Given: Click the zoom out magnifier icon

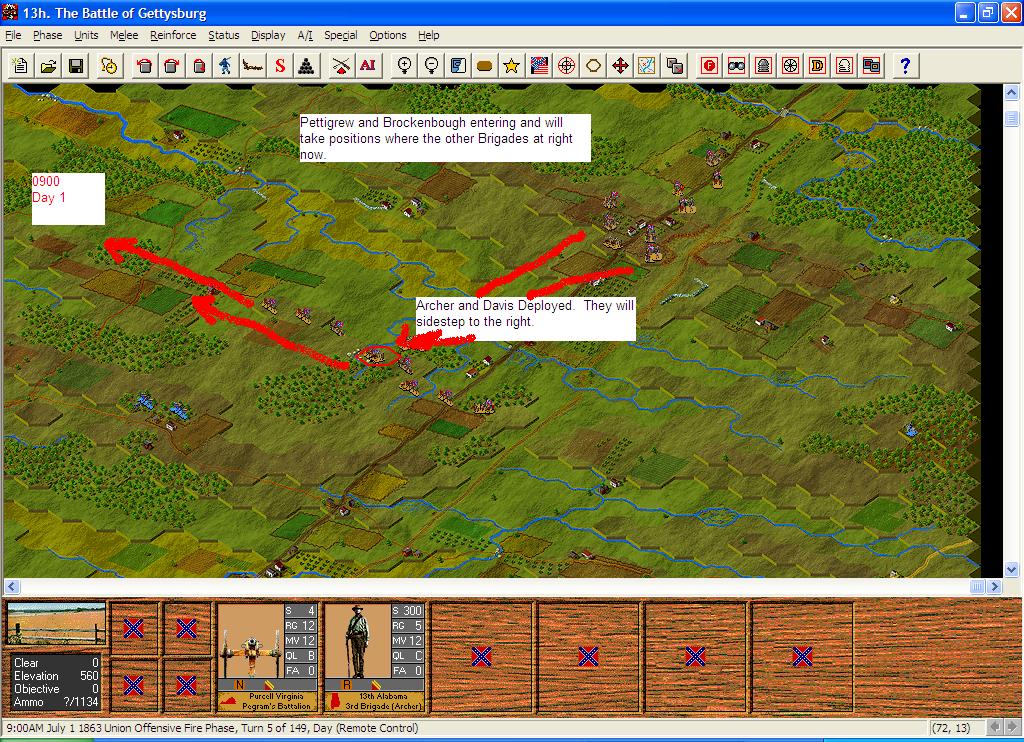Looking at the screenshot, I should [x=431, y=65].
